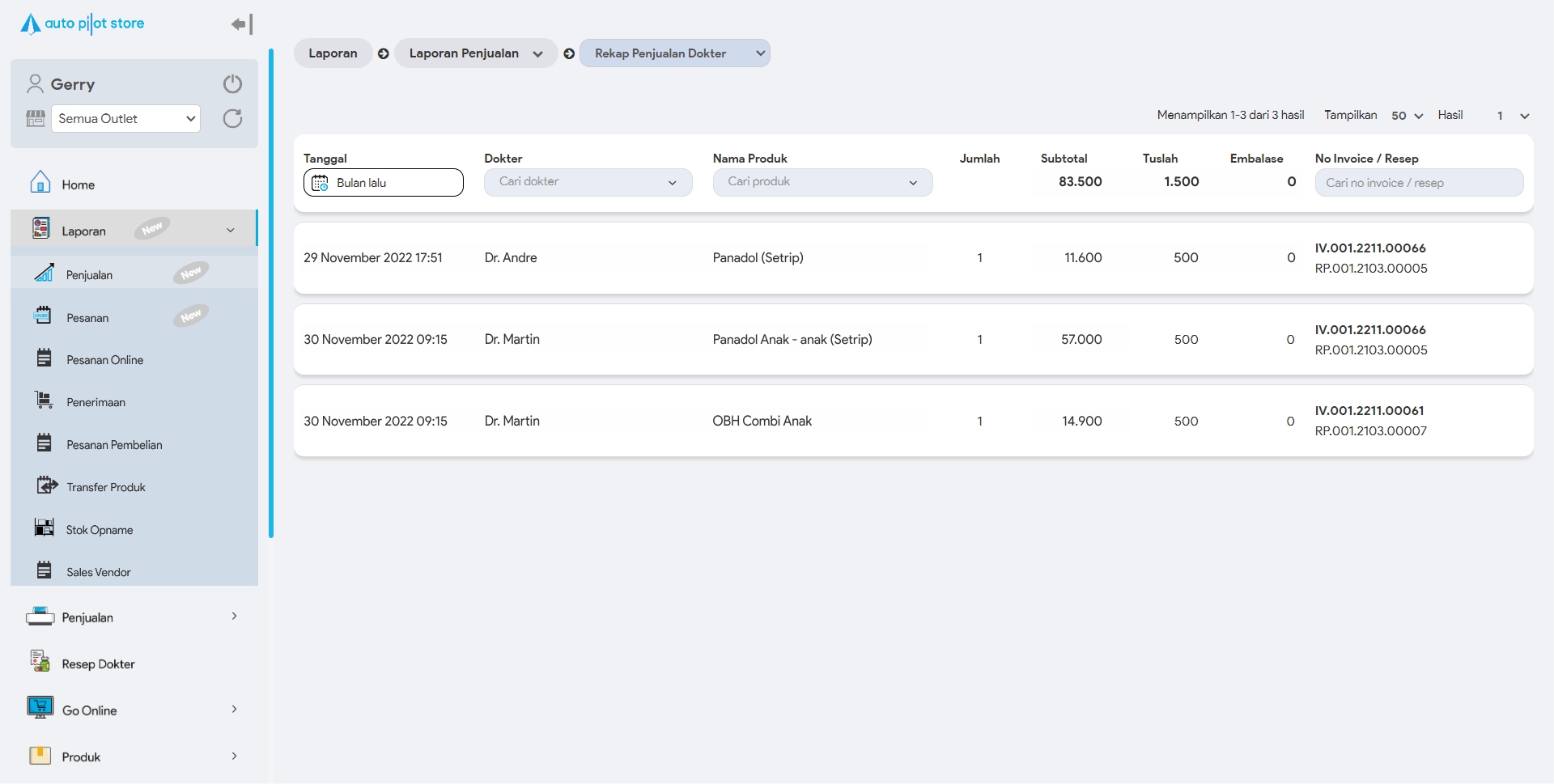Open Rekap Penjualan Dokter report selector
Viewport: 1554px width, 784px height.
pyautogui.click(x=674, y=53)
